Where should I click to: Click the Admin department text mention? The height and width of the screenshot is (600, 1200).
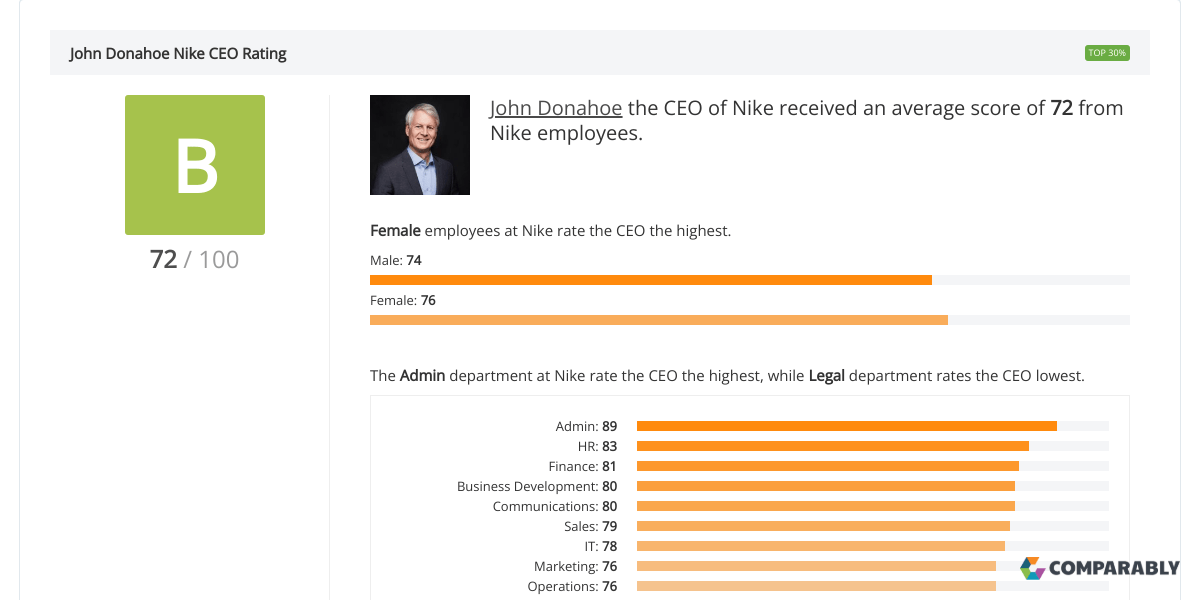[423, 375]
